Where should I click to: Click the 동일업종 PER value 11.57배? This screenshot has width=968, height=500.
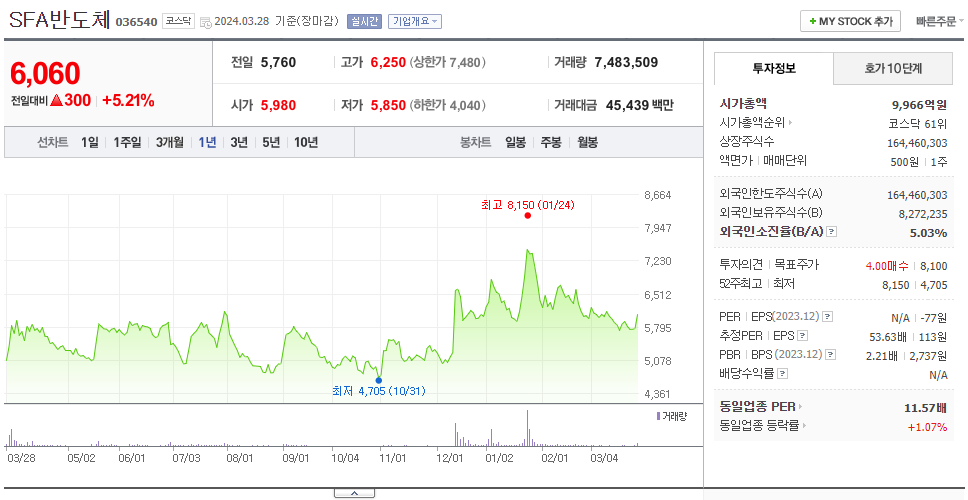click(x=925, y=408)
